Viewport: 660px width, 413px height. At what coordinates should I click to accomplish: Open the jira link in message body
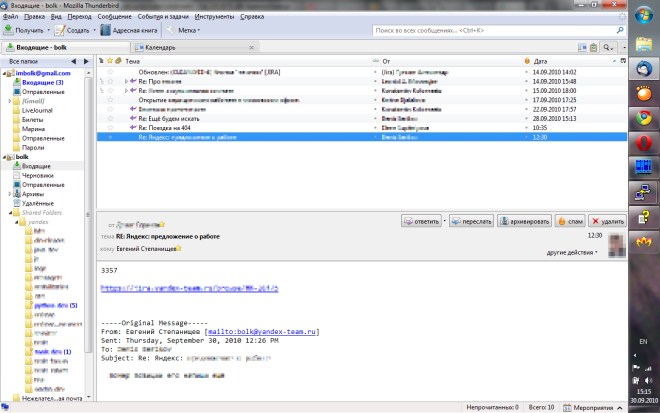189,288
